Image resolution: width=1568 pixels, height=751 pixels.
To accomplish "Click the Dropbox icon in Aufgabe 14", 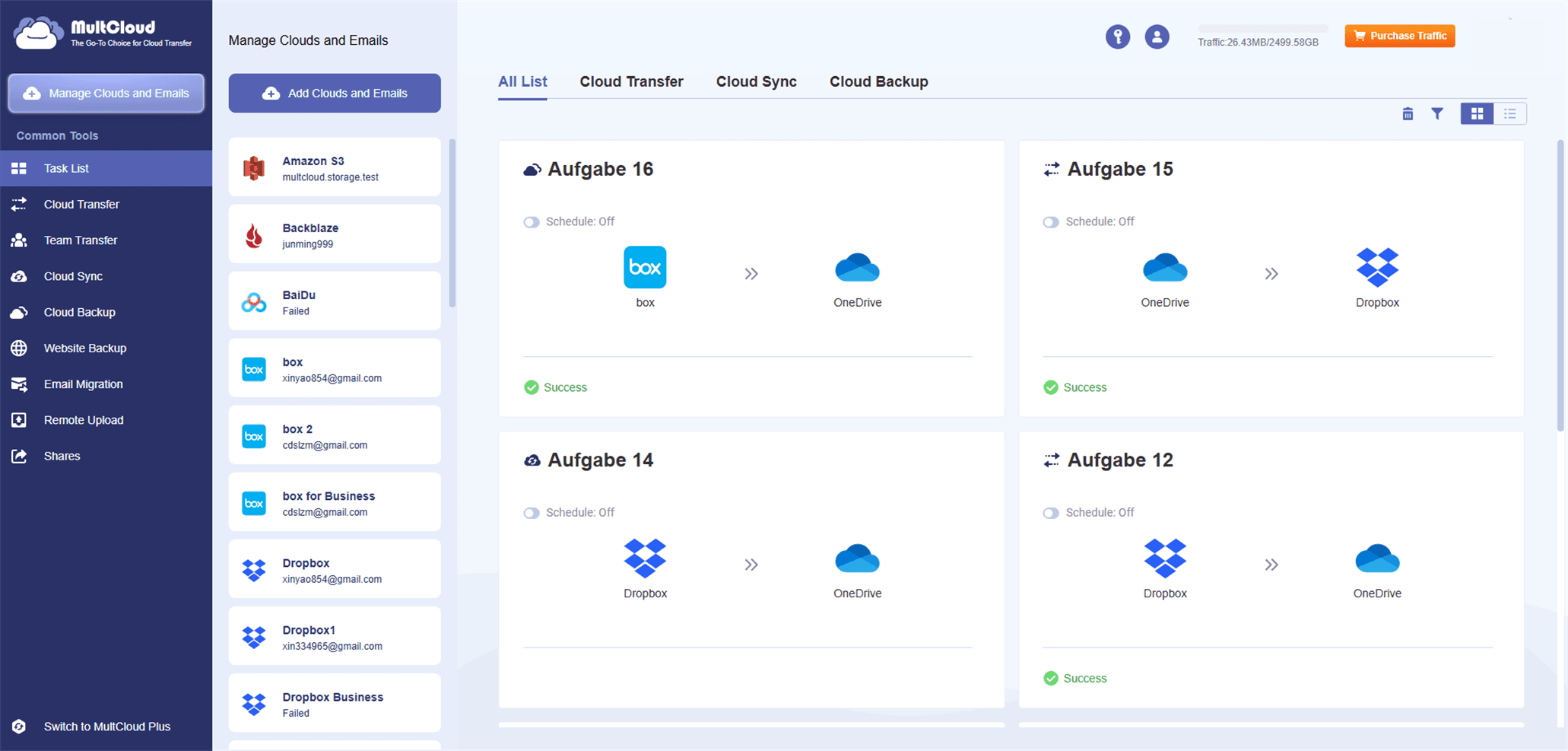I will pos(645,558).
